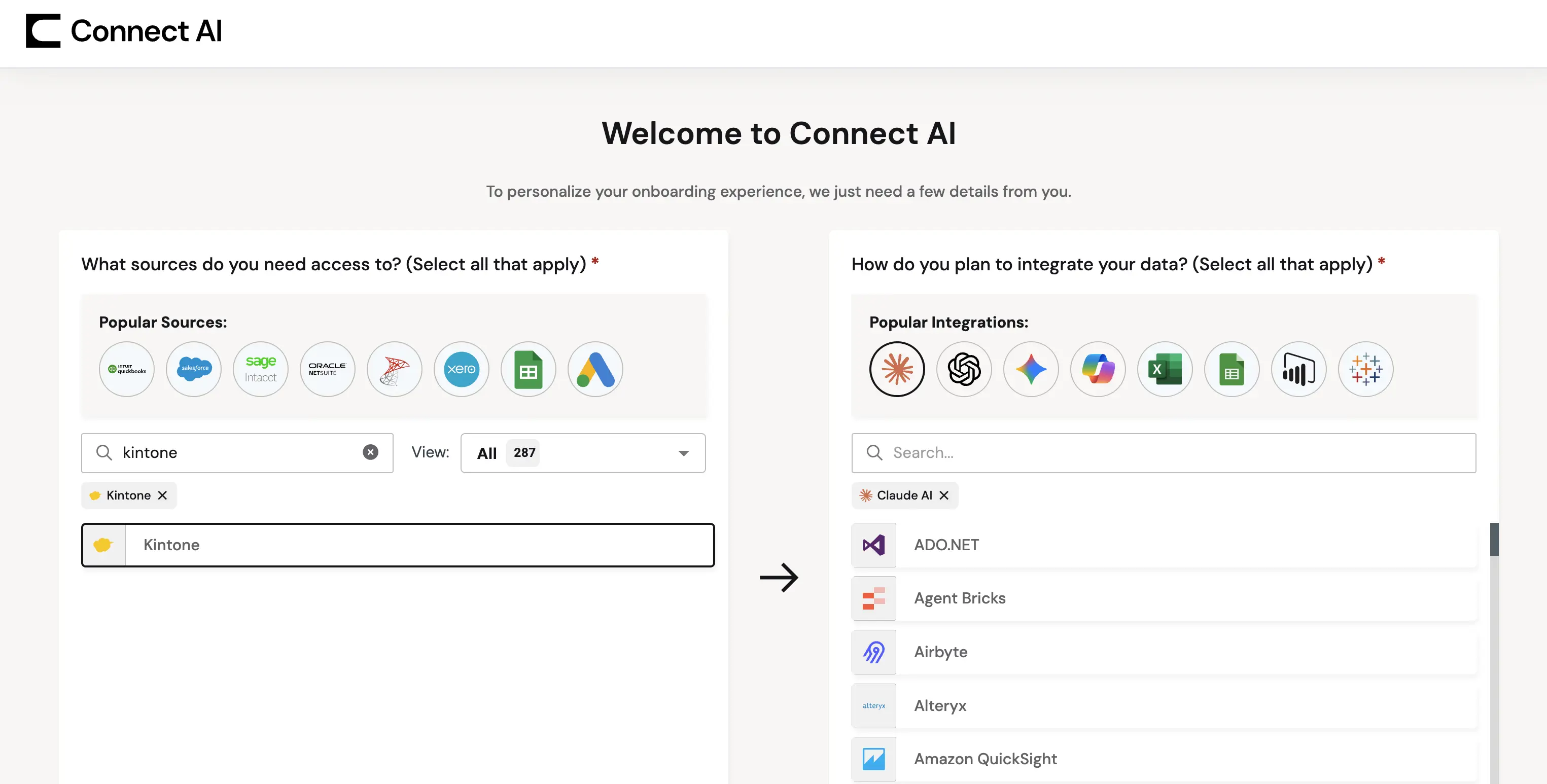1547x784 pixels.
Task: Select Google Sheets popular integration icon
Action: [1232, 369]
